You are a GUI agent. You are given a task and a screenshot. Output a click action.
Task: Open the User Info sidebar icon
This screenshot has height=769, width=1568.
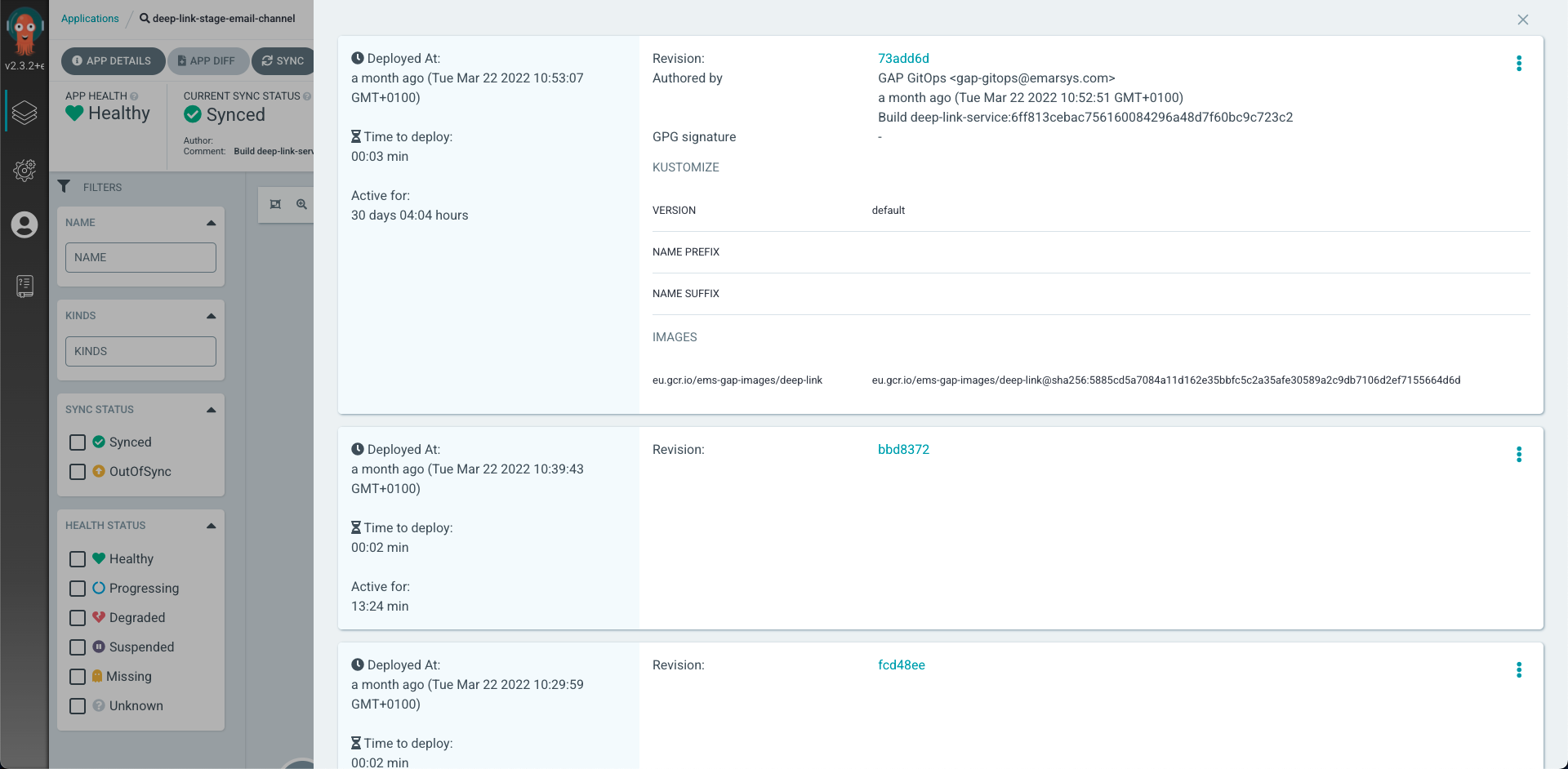click(24, 224)
